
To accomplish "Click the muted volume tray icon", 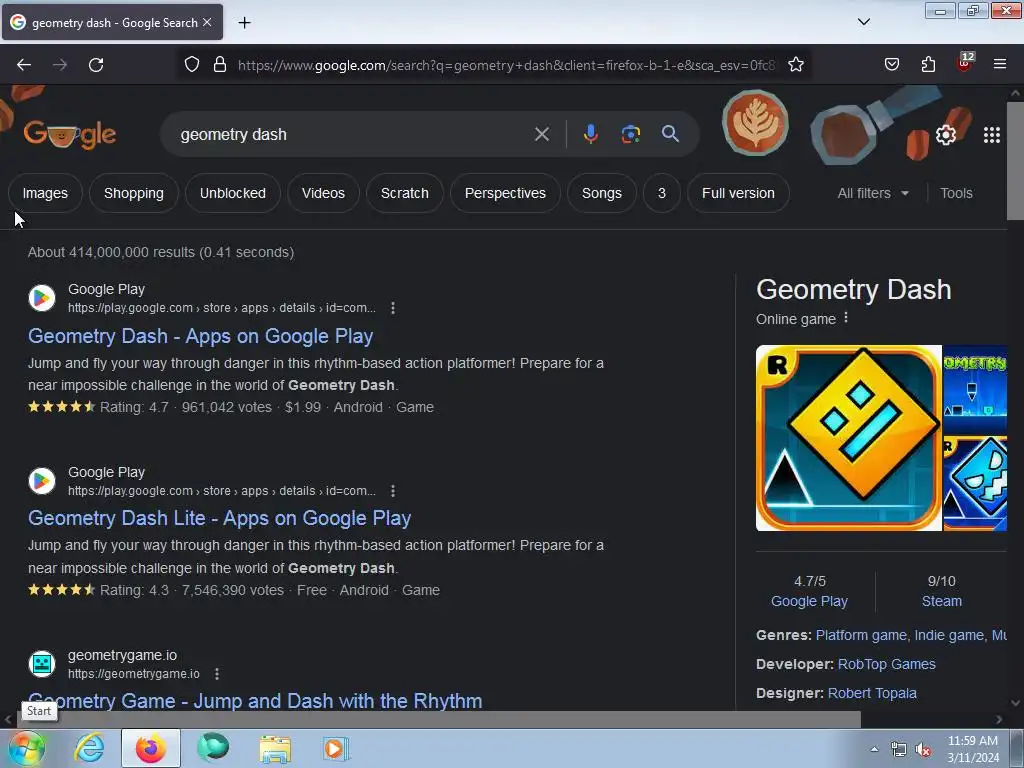I will click(x=922, y=750).
